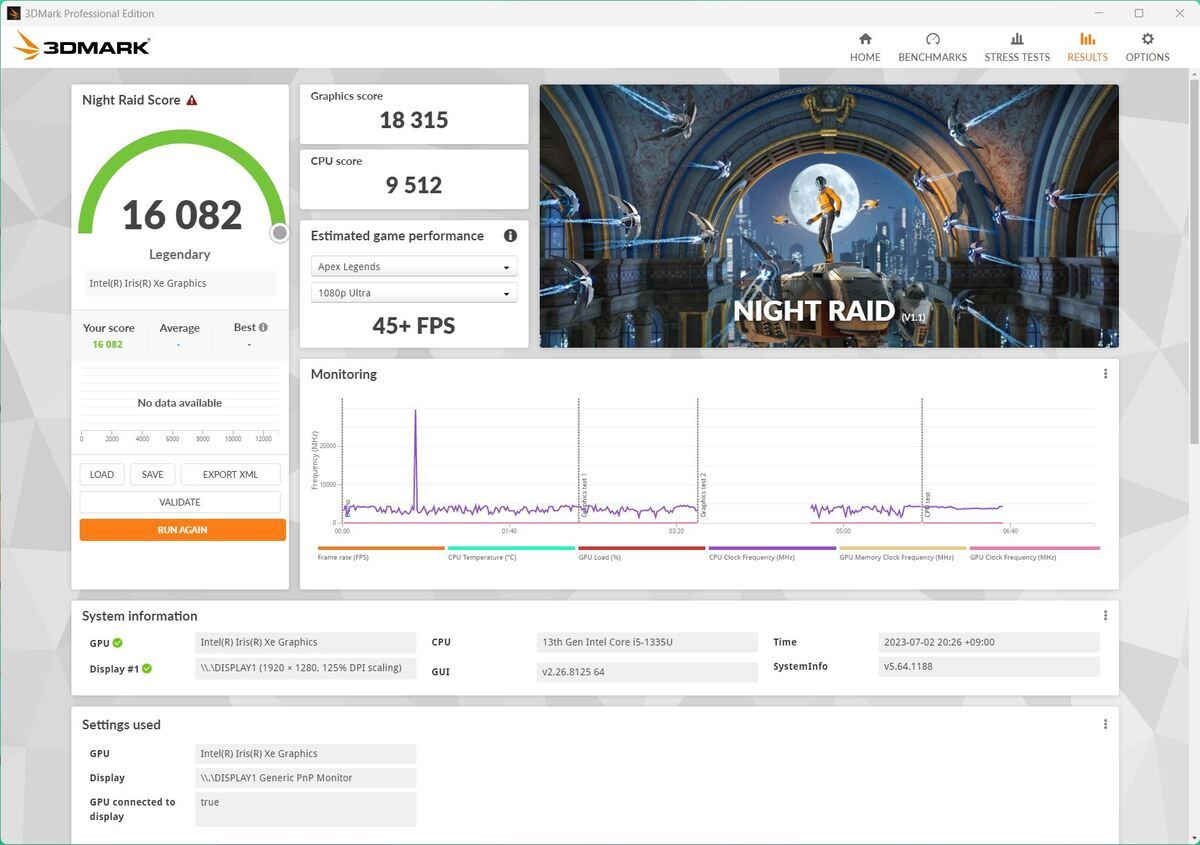Click the Monitoring panel heading

(344, 374)
